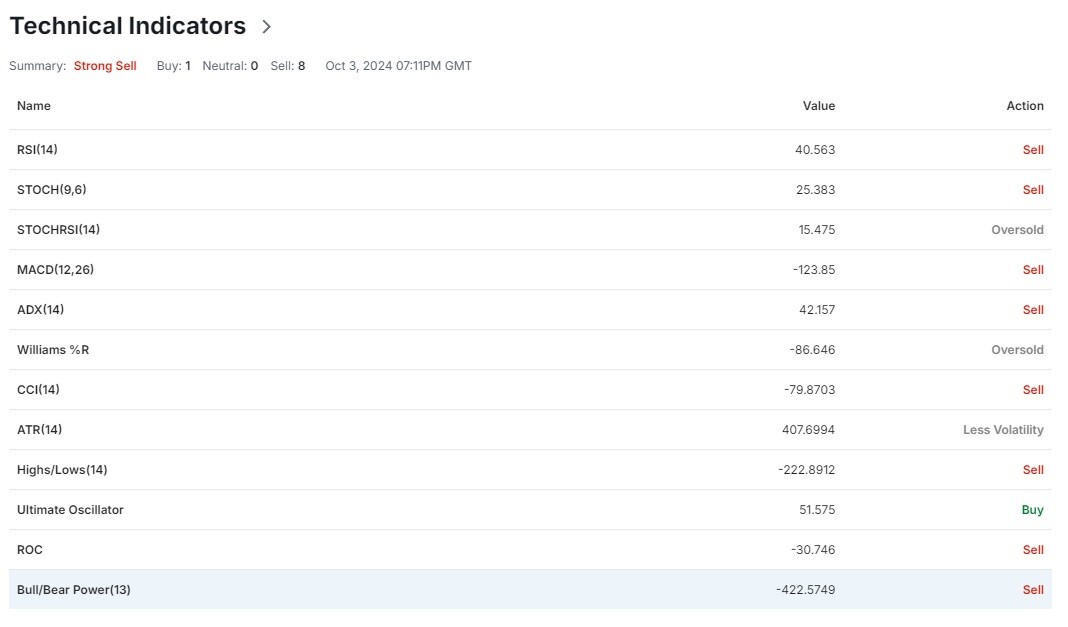Click the Strong Sell summary label
1068x627 pixels.
pyautogui.click(x=105, y=66)
